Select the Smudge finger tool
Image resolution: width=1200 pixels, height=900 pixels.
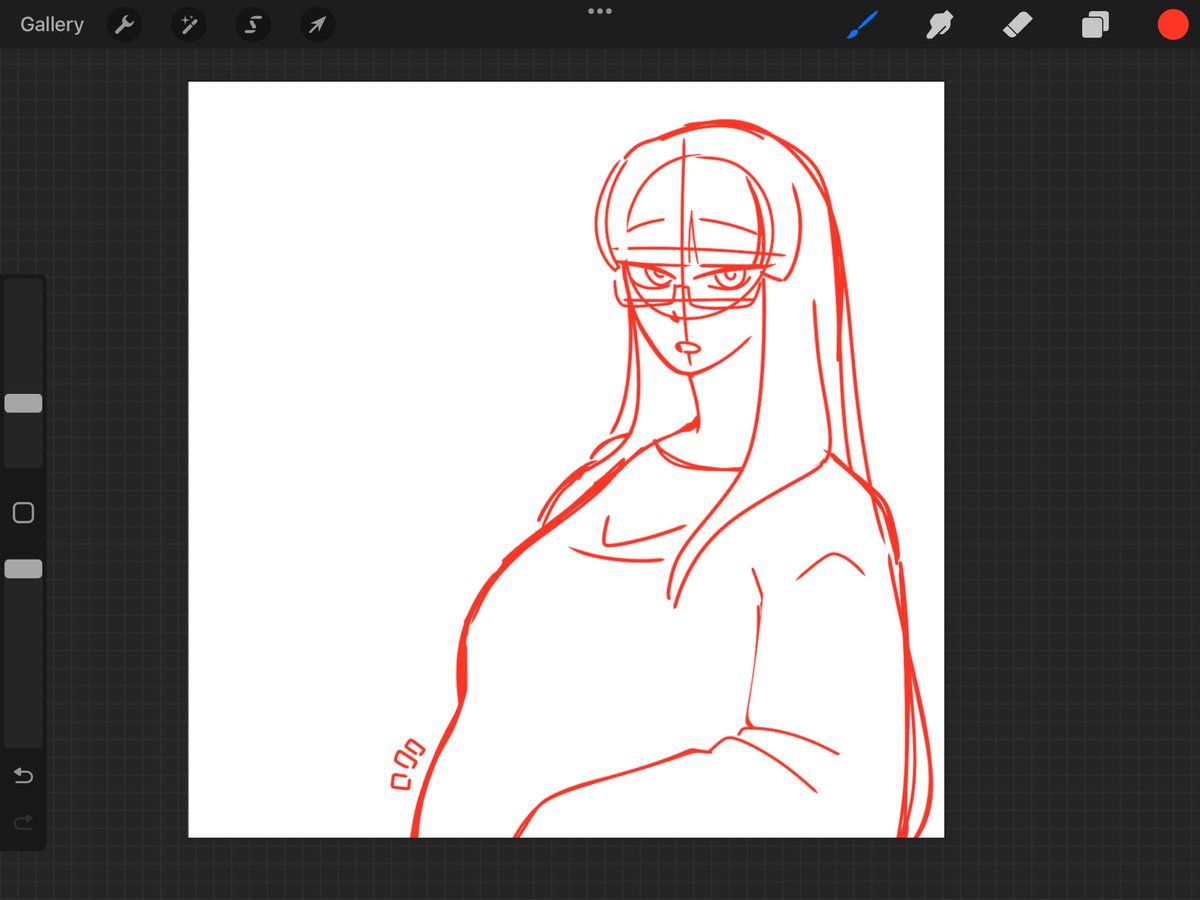click(939, 25)
